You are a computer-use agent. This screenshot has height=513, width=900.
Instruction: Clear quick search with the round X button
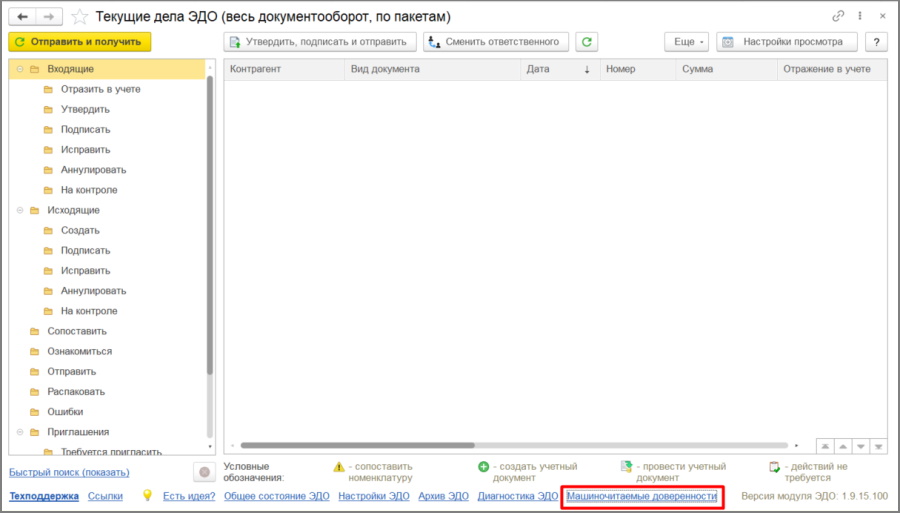tap(204, 472)
